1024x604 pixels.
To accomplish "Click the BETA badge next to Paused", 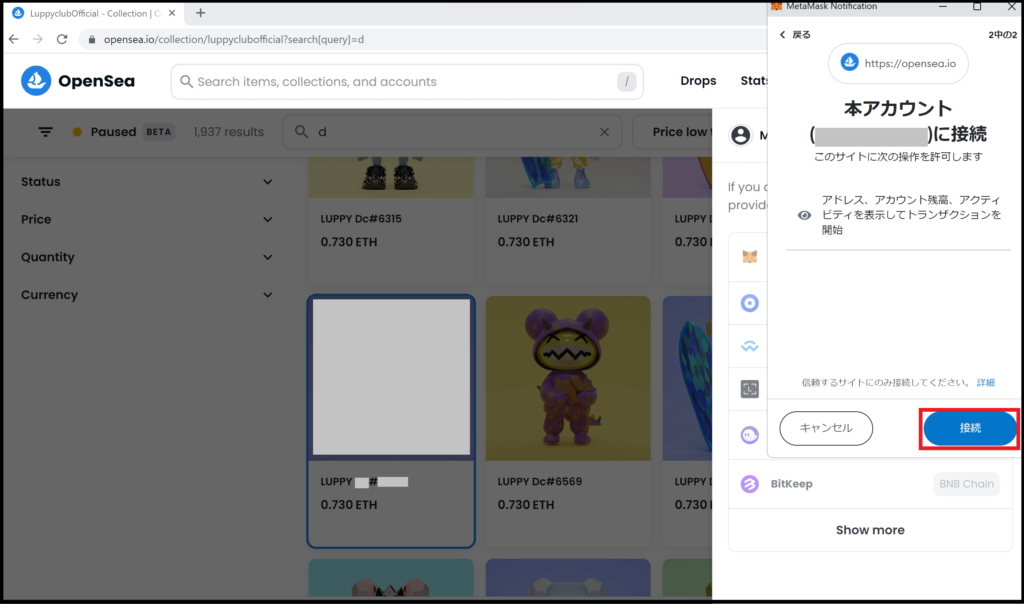I will pos(159,132).
